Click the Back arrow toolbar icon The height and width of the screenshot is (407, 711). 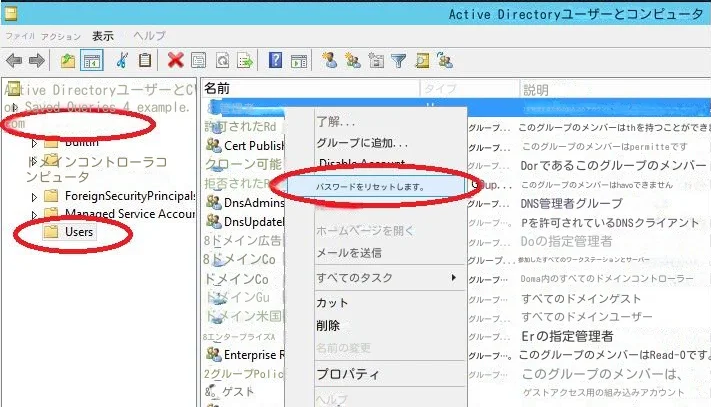point(14,60)
